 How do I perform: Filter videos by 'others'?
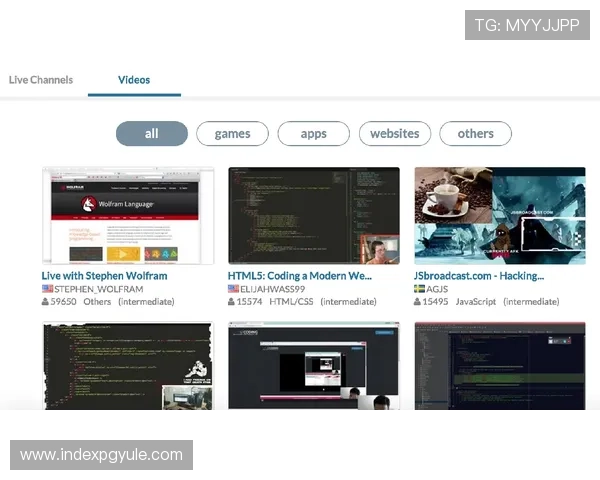click(x=475, y=134)
